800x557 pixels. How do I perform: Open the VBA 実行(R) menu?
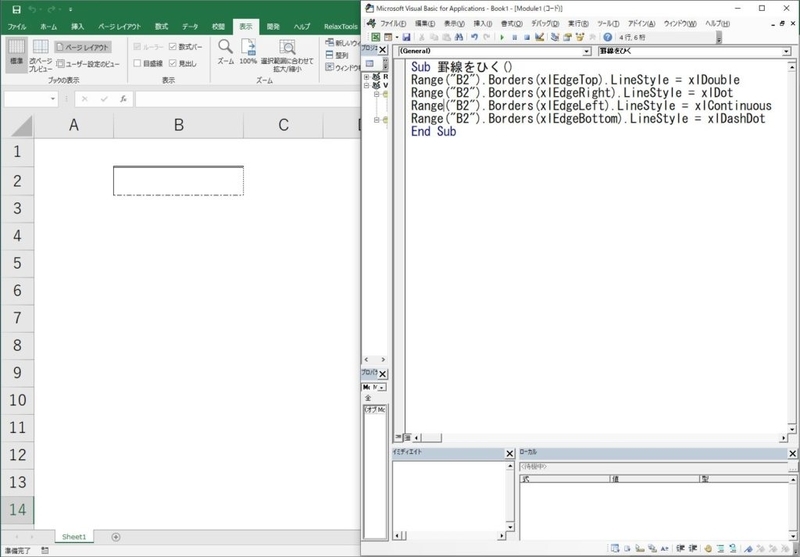coord(578,24)
